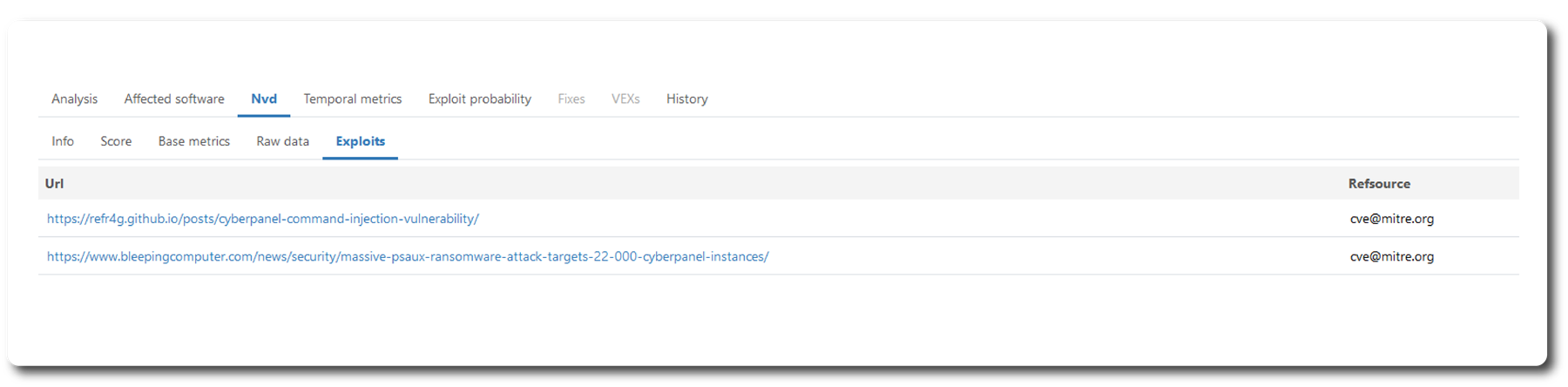Click the Refsource column header

tap(1379, 184)
